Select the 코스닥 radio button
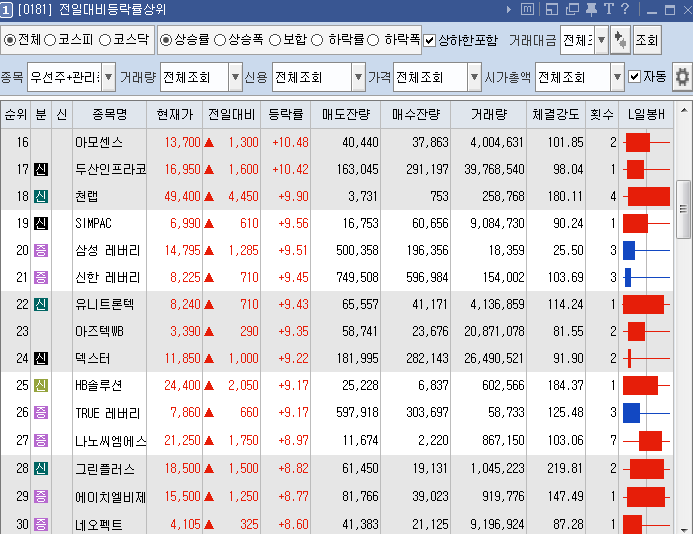 (x=105, y=40)
